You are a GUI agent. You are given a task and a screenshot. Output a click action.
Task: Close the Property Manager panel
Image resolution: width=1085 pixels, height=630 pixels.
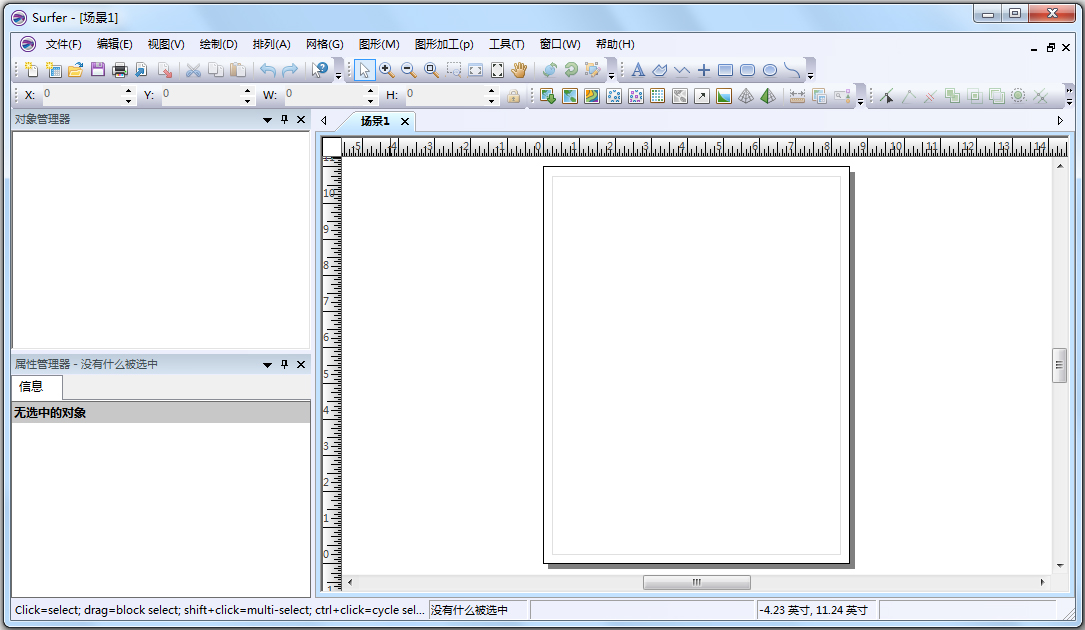(301, 363)
